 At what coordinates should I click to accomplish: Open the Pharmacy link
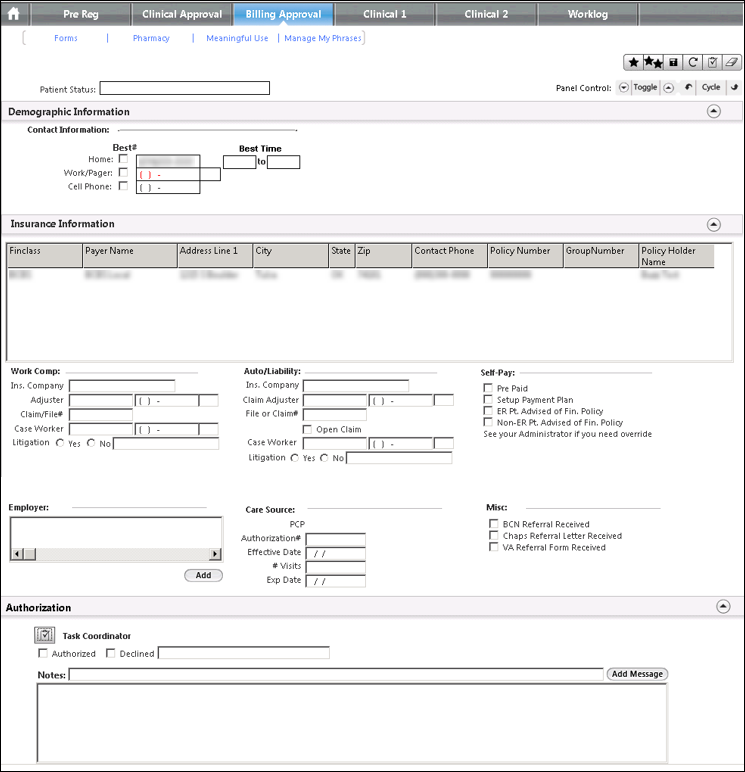151,38
